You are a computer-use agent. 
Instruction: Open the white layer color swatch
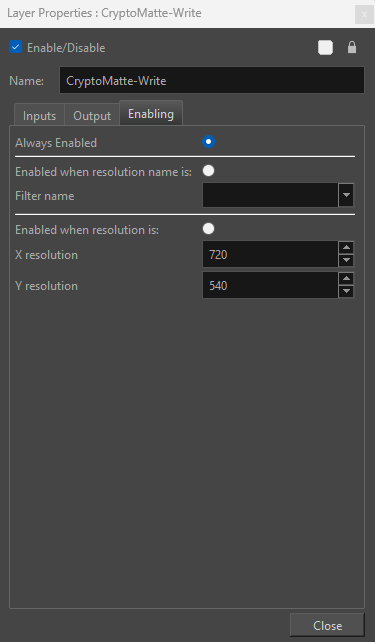coord(325,47)
